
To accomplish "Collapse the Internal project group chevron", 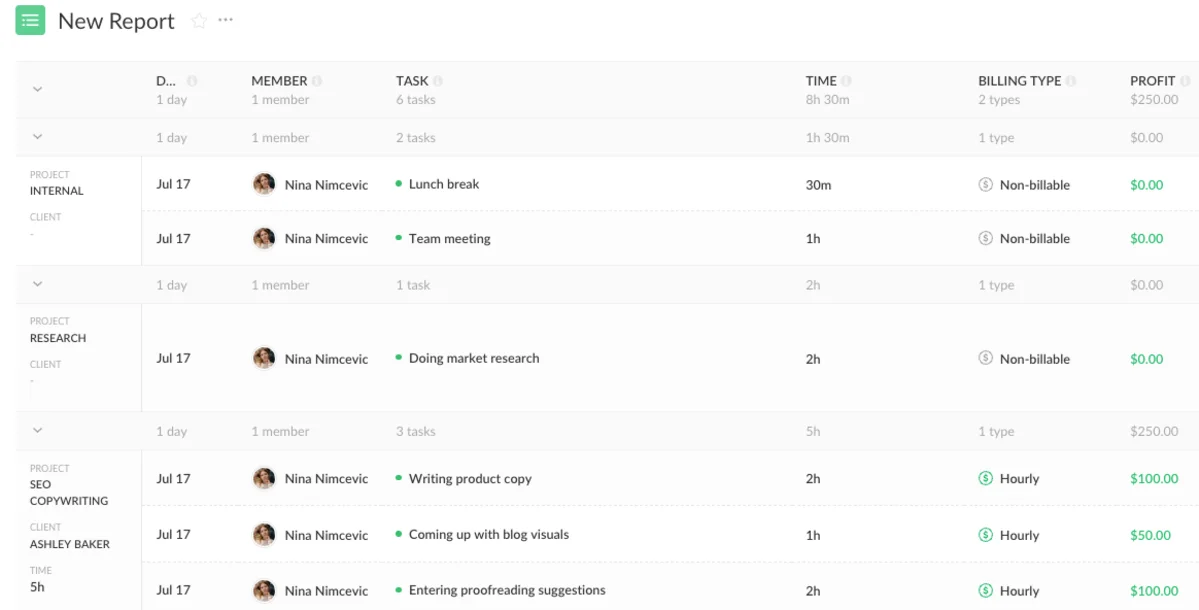I will tap(37, 137).
